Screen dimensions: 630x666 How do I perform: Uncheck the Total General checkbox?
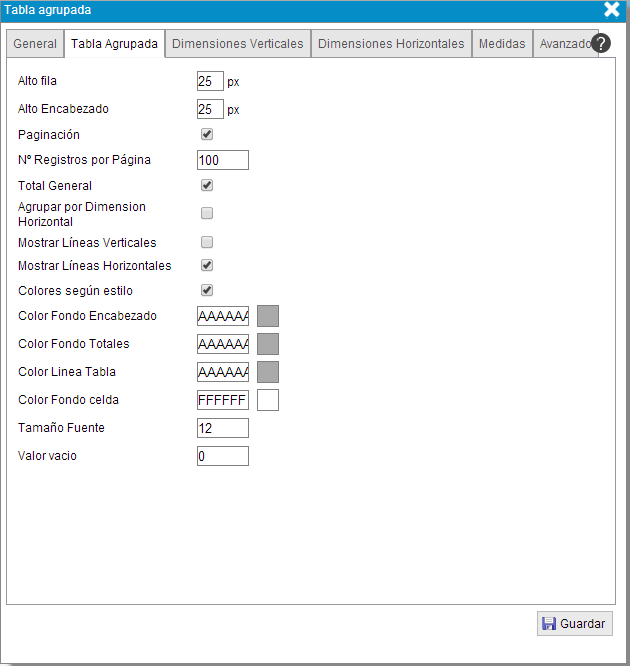207,185
